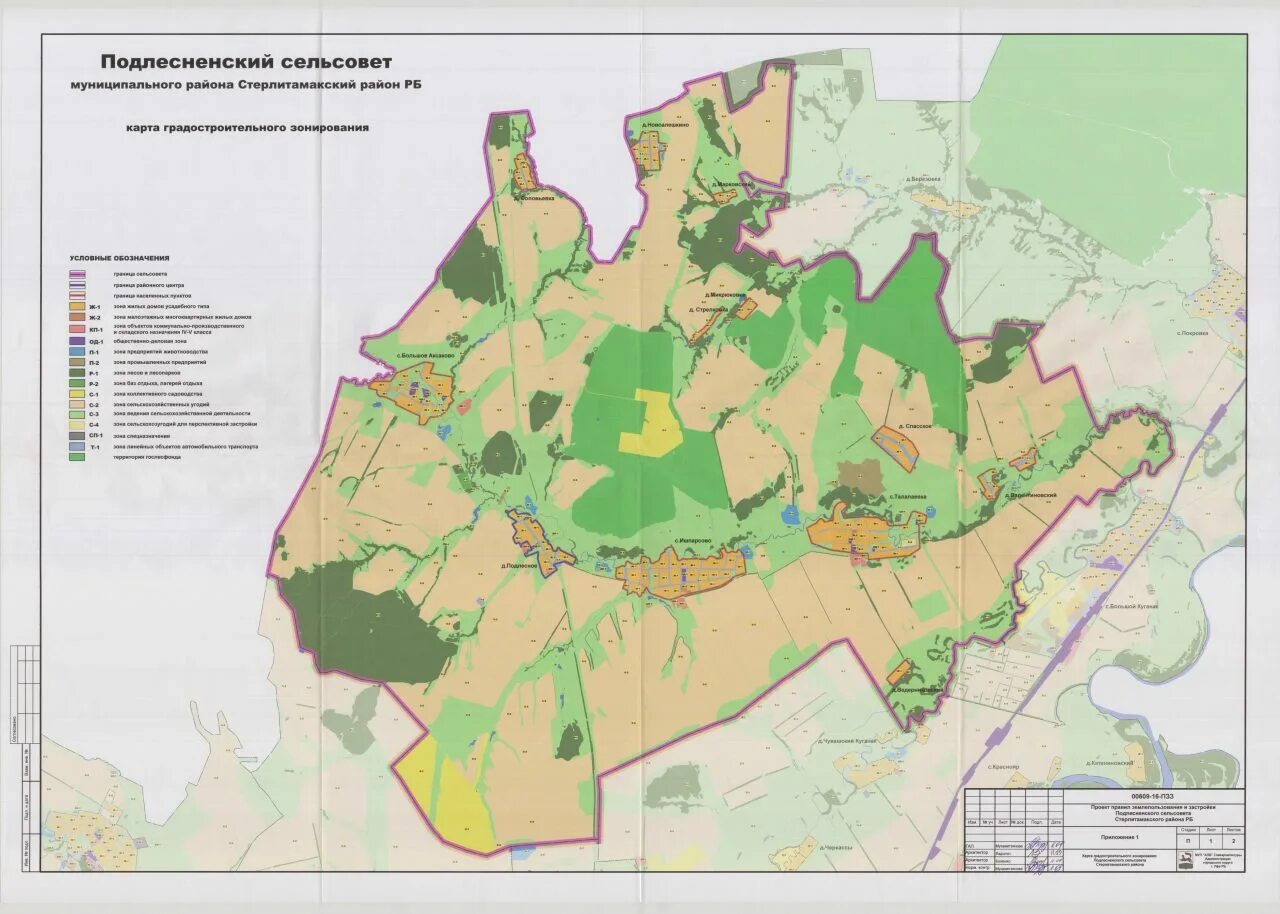The image size is (1280, 914).
Task: Click the blue П-1 legend swatch
Action: pos(77,351)
